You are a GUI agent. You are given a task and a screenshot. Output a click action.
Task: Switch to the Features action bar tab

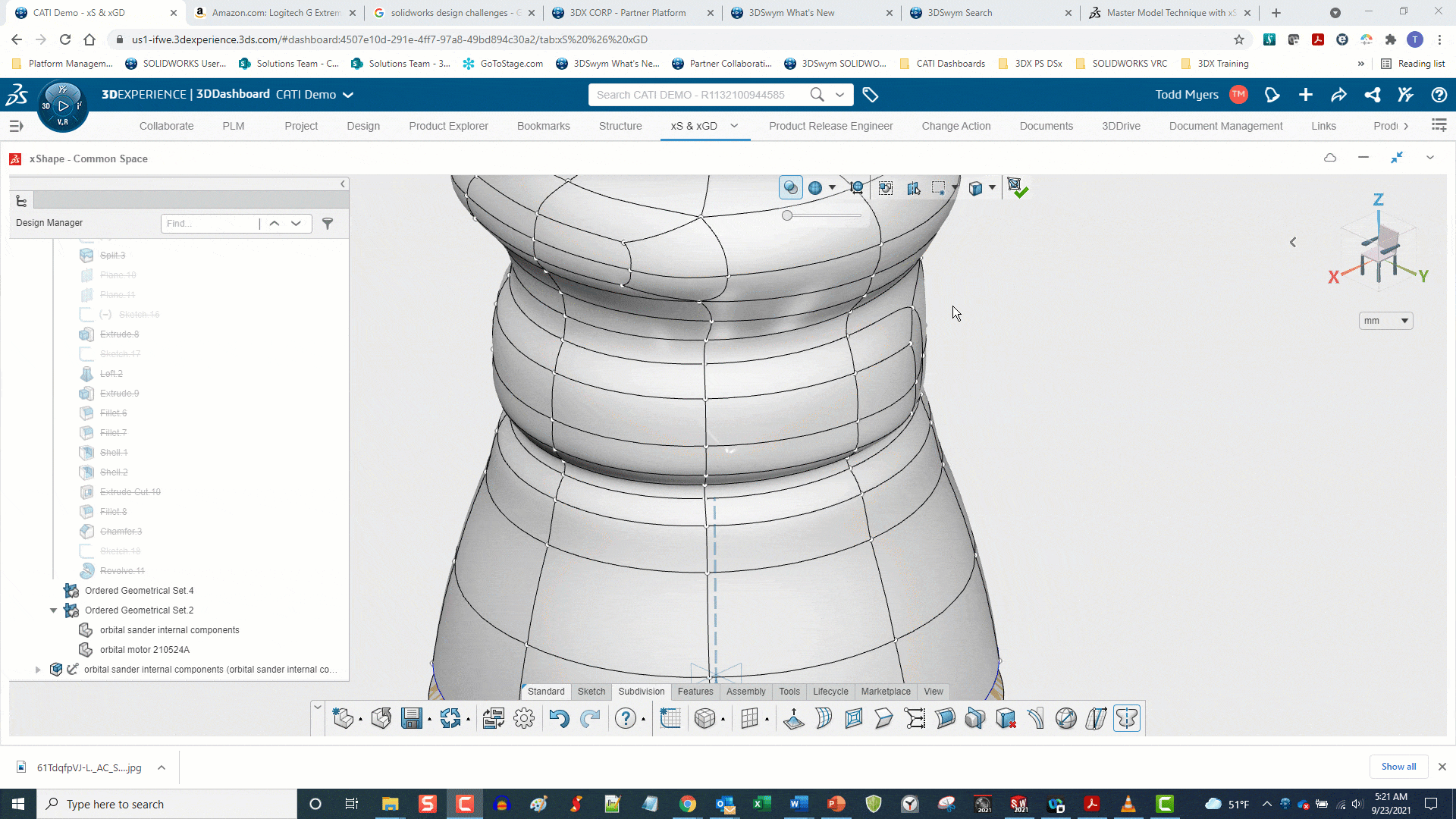coord(695,692)
